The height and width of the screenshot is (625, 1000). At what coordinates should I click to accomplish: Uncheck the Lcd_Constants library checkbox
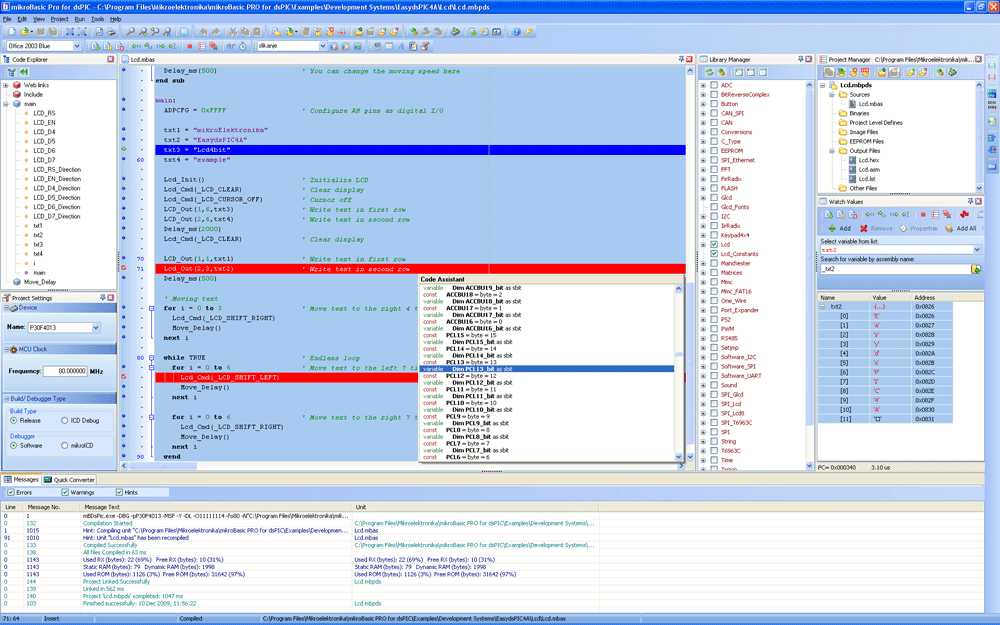(x=714, y=254)
